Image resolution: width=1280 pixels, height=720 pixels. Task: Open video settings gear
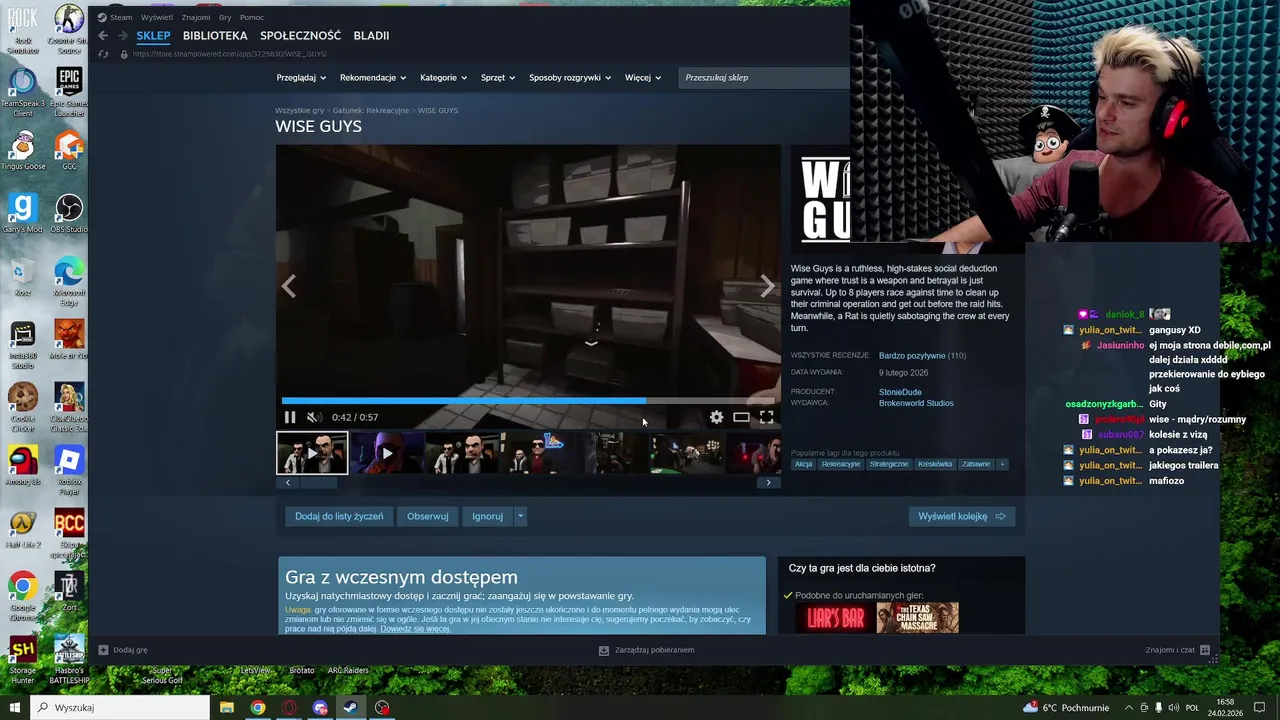(x=716, y=417)
